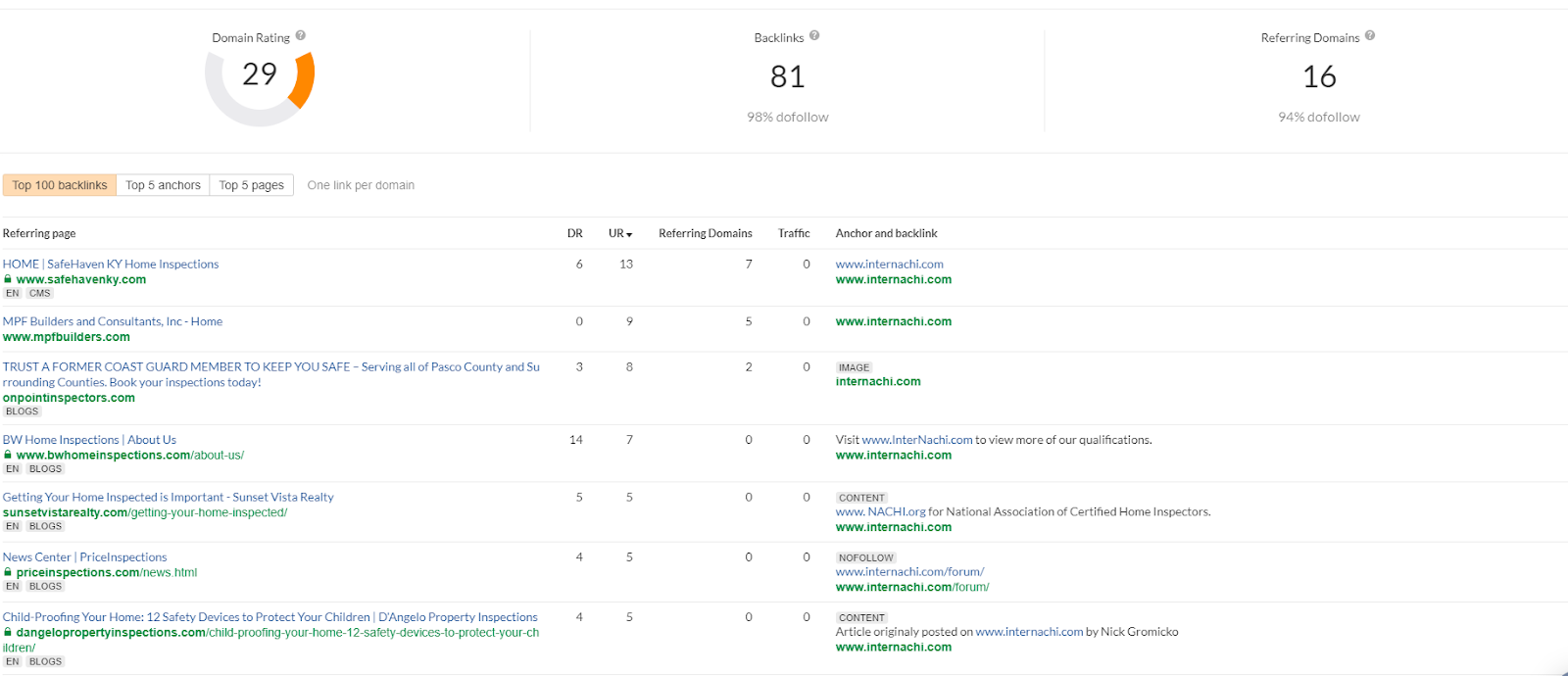Click the CONTENT tag in Sunset Vista row
Screen dimensions: 1568x676
(862, 498)
